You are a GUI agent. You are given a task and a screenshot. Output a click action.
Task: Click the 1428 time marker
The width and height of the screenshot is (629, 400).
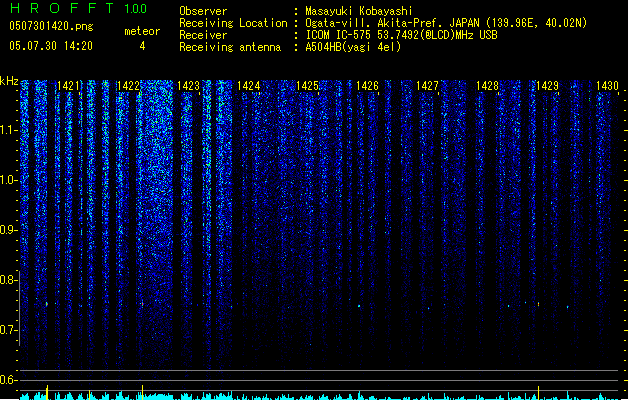(x=487, y=86)
